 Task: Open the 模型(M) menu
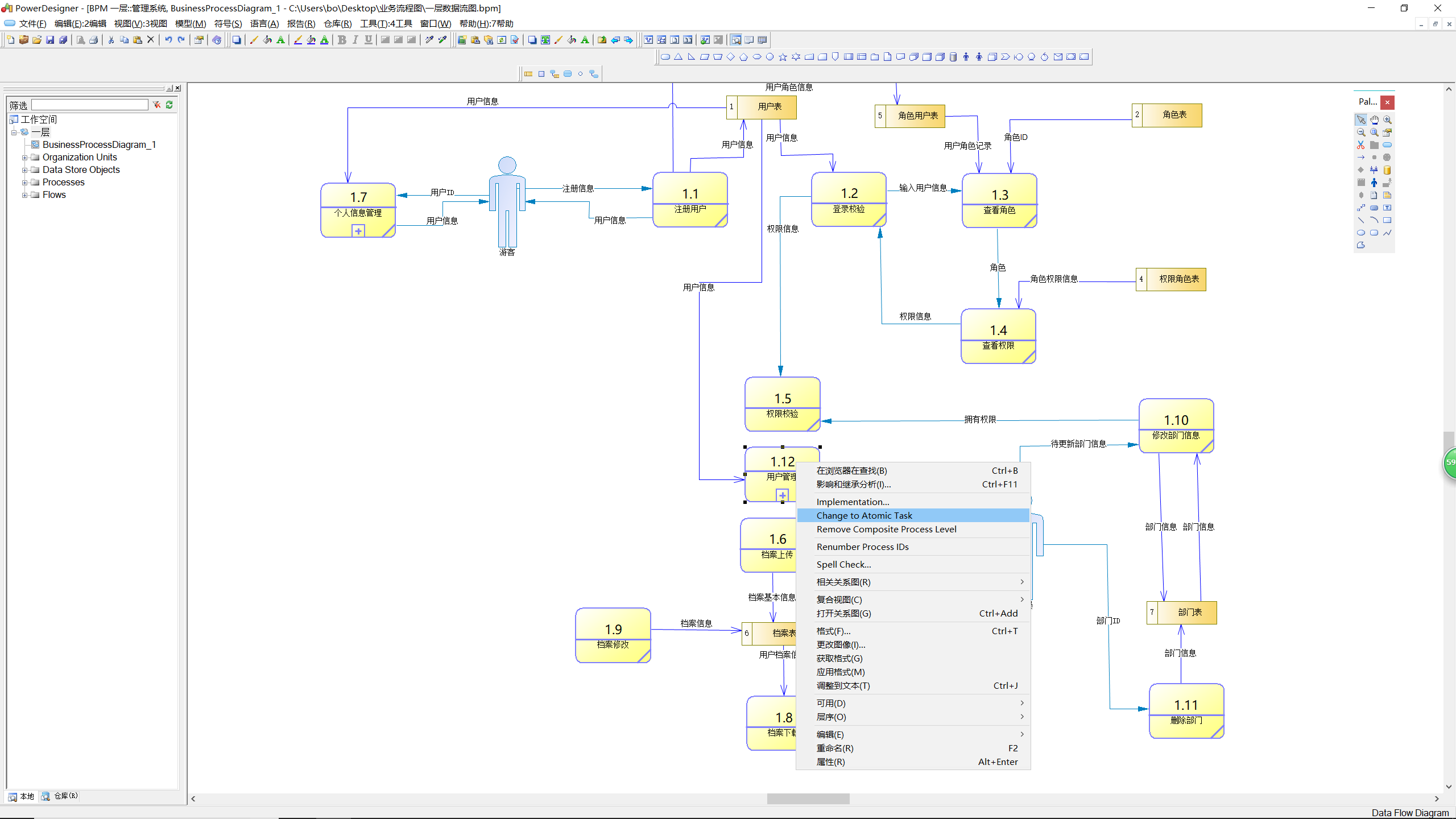click(x=190, y=23)
